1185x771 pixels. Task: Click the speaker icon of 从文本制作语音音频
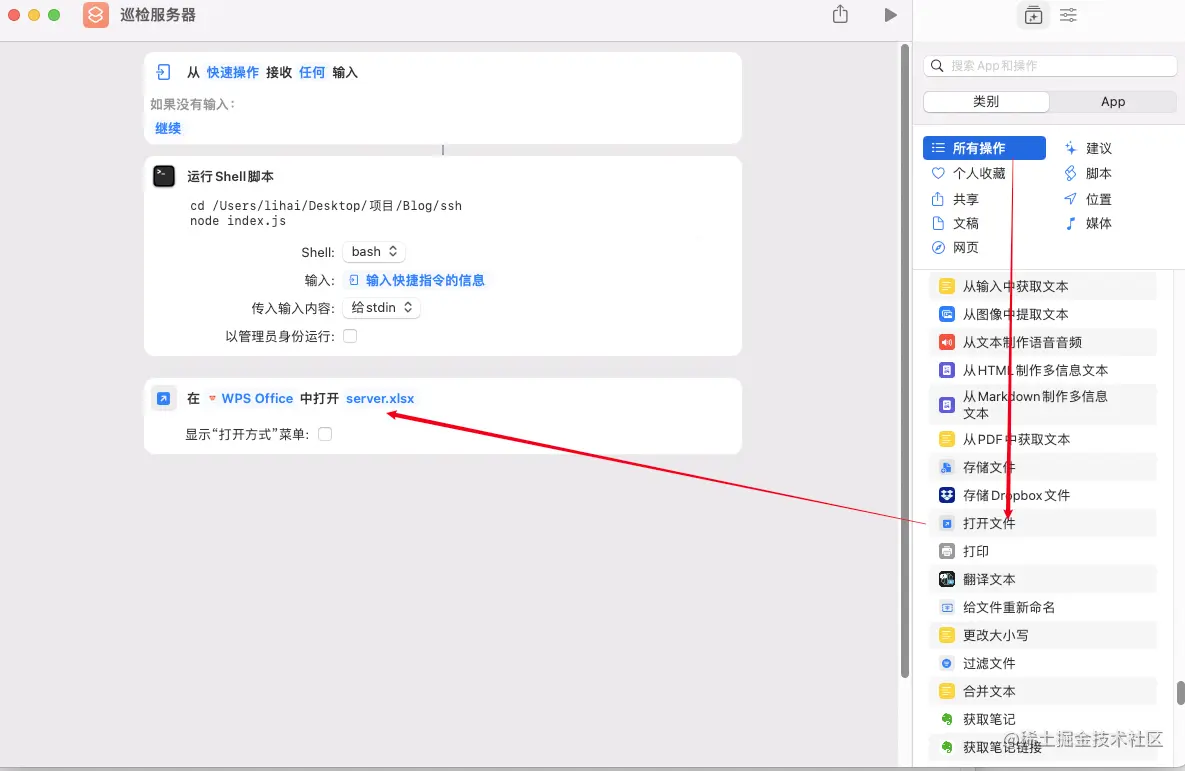pos(946,342)
